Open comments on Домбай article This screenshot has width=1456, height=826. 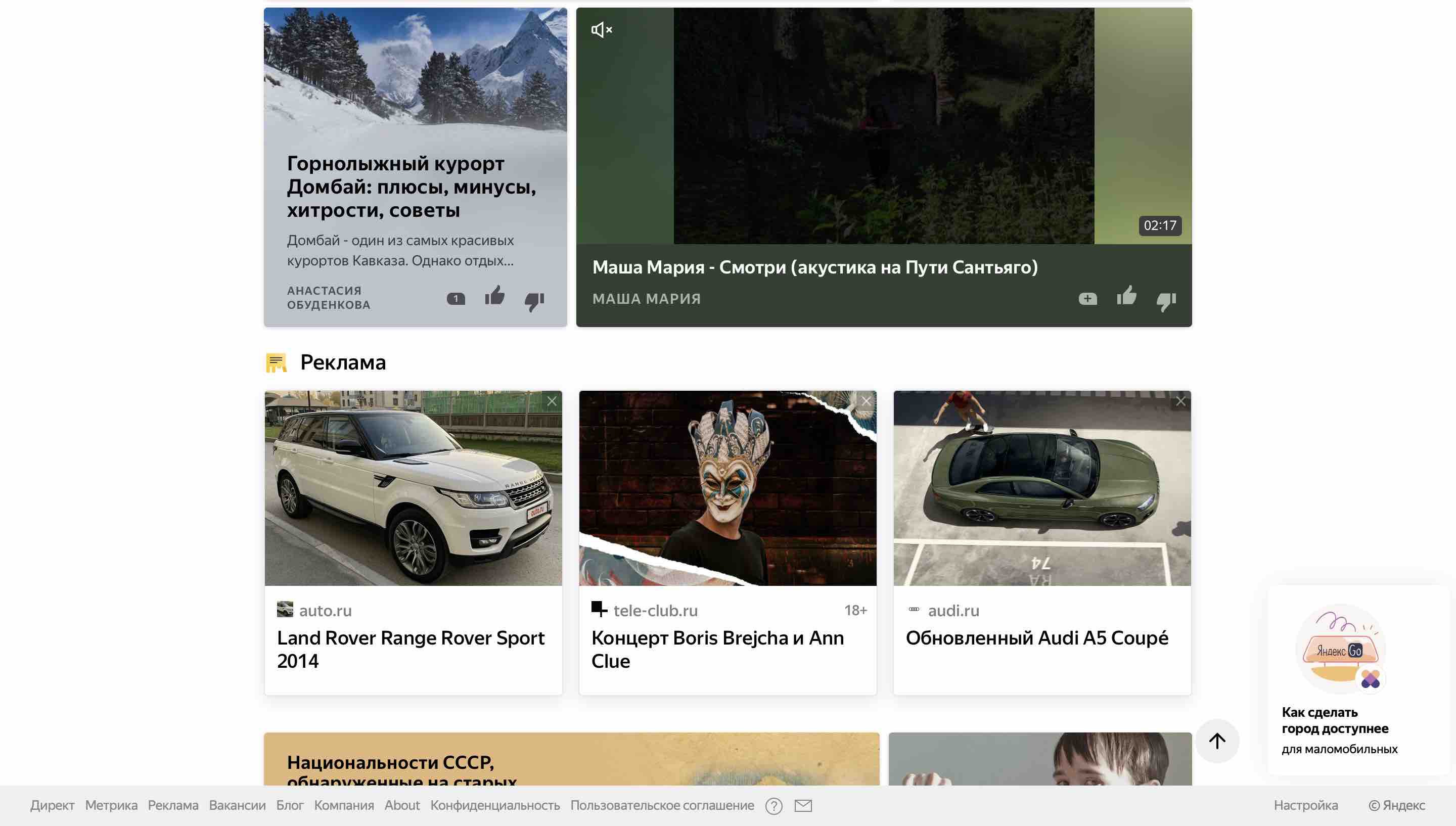tap(456, 298)
